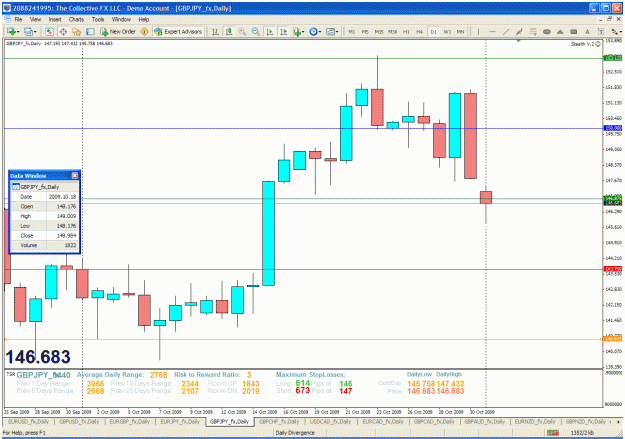The image size is (625, 439).
Task: Open the Help menu
Action: tap(143, 19)
